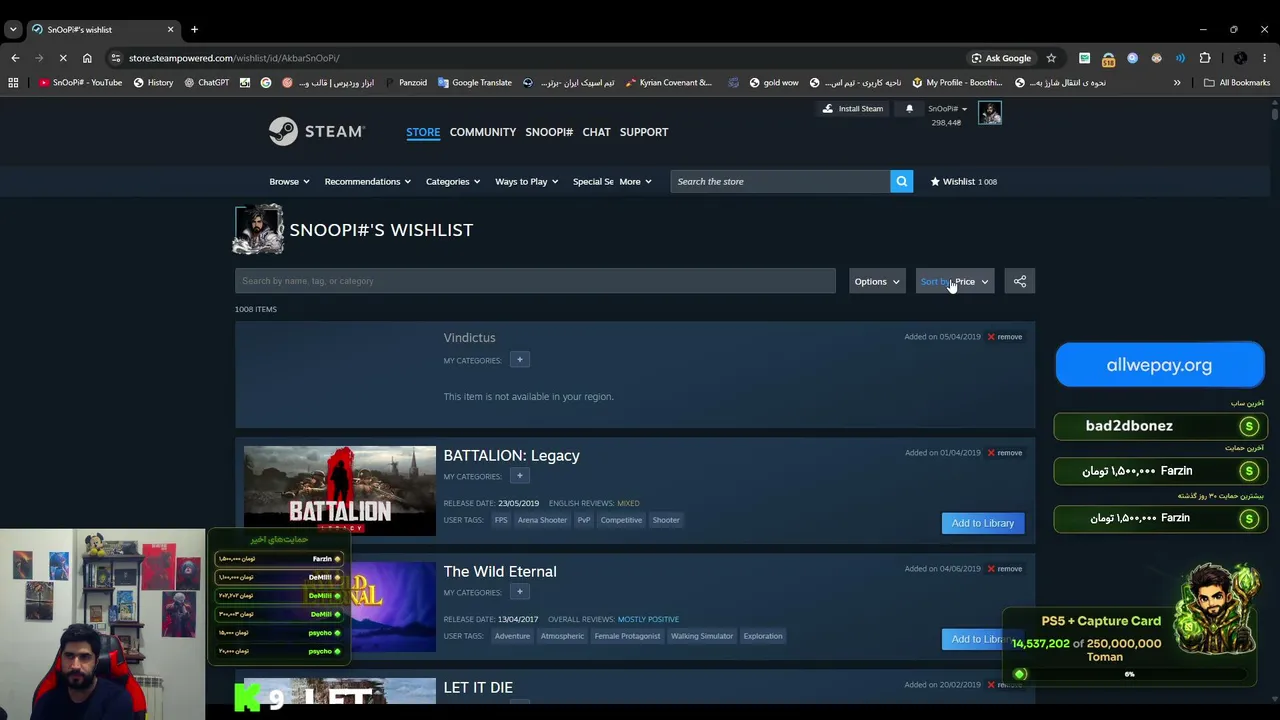Open the apps grid in bookmarks bar
This screenshot has width=1280, height=720.
[13, 83]
